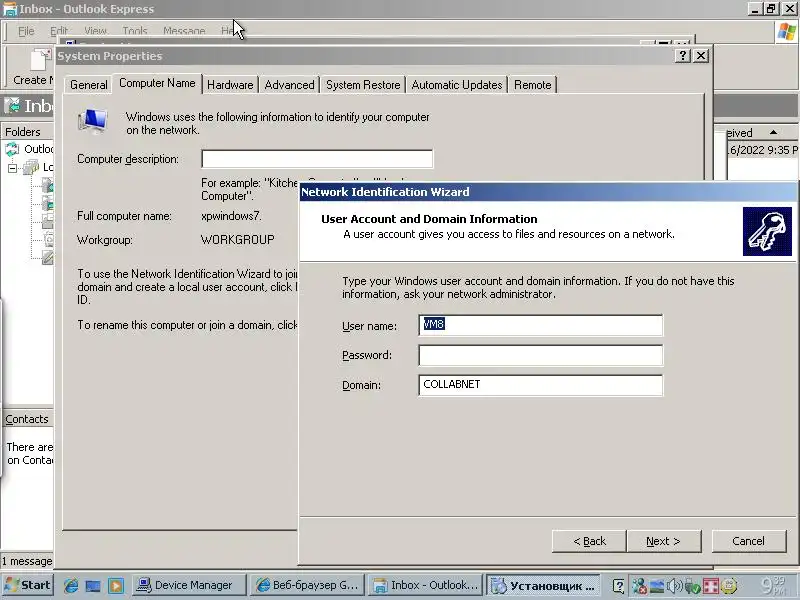Click the Outlook Express Inbox banner icon

[12, 106]
